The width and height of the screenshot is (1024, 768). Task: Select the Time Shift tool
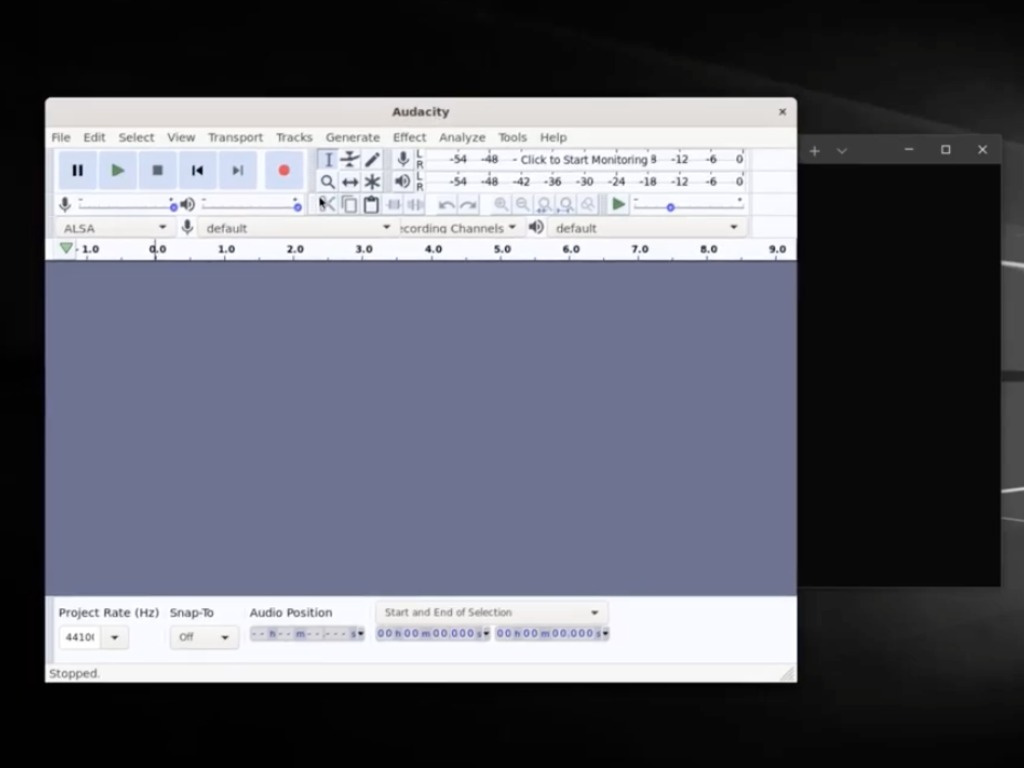click(350, 182)
